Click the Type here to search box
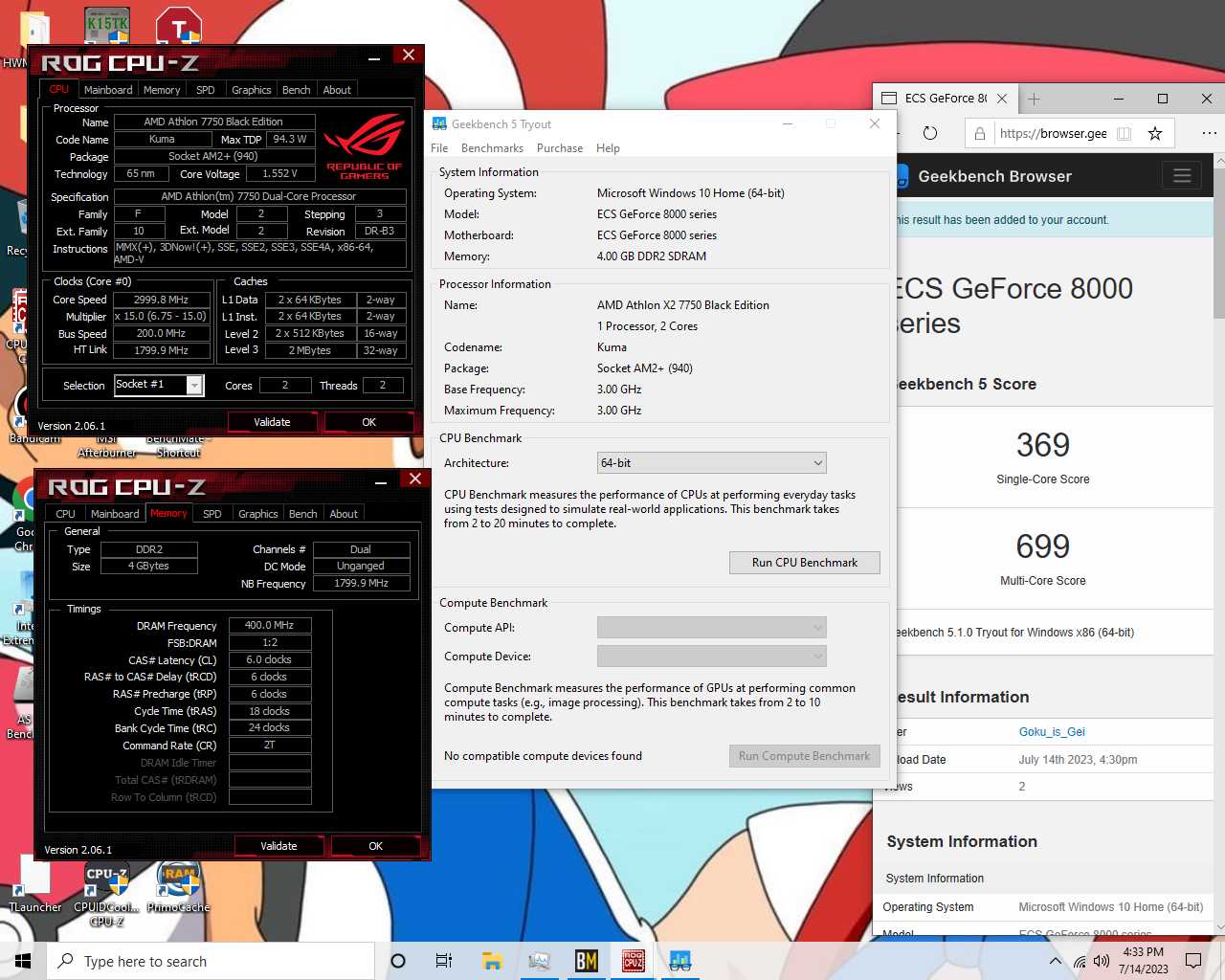Screen dimensions: 1225x980 211,961
